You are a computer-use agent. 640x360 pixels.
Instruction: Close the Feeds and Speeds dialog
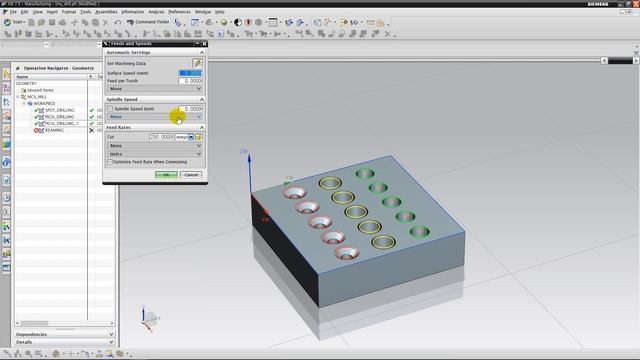point(204,44)
